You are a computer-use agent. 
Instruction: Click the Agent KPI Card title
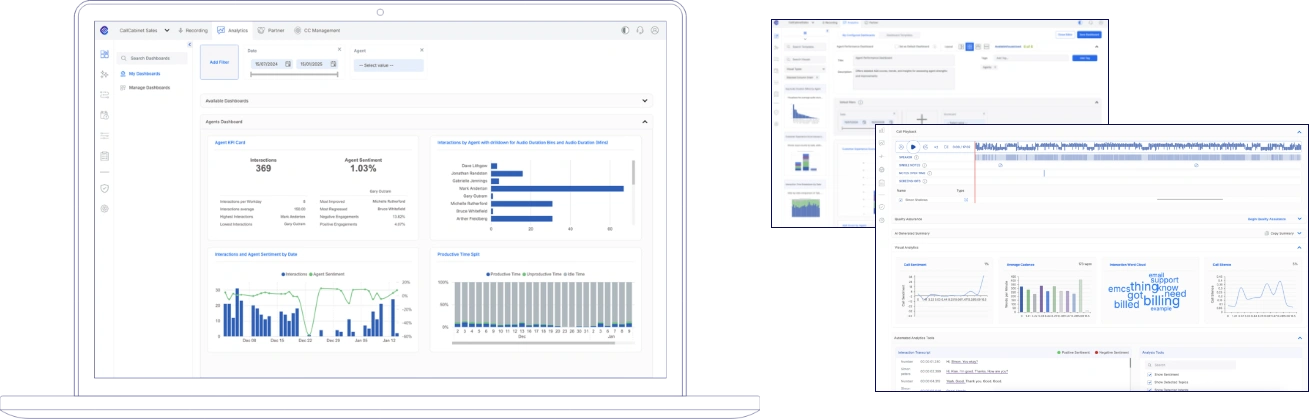pyautogui.click(x=229, y=142)
